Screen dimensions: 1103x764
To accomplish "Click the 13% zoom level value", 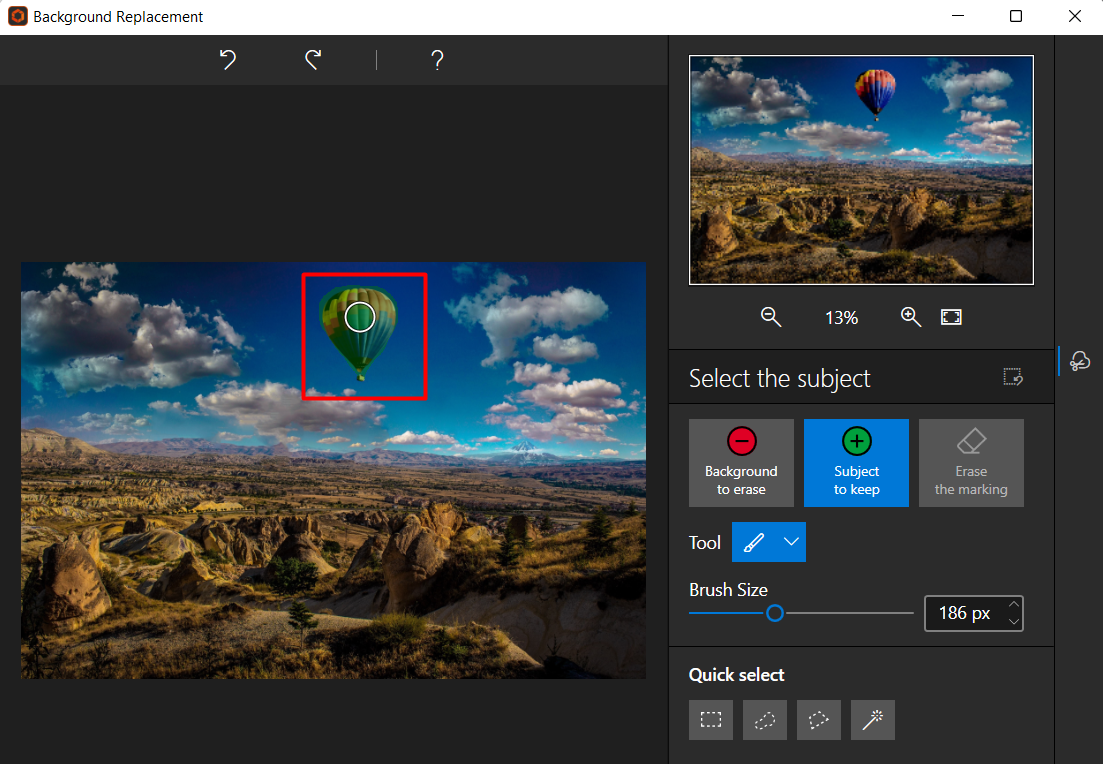I will coord(841,318).
